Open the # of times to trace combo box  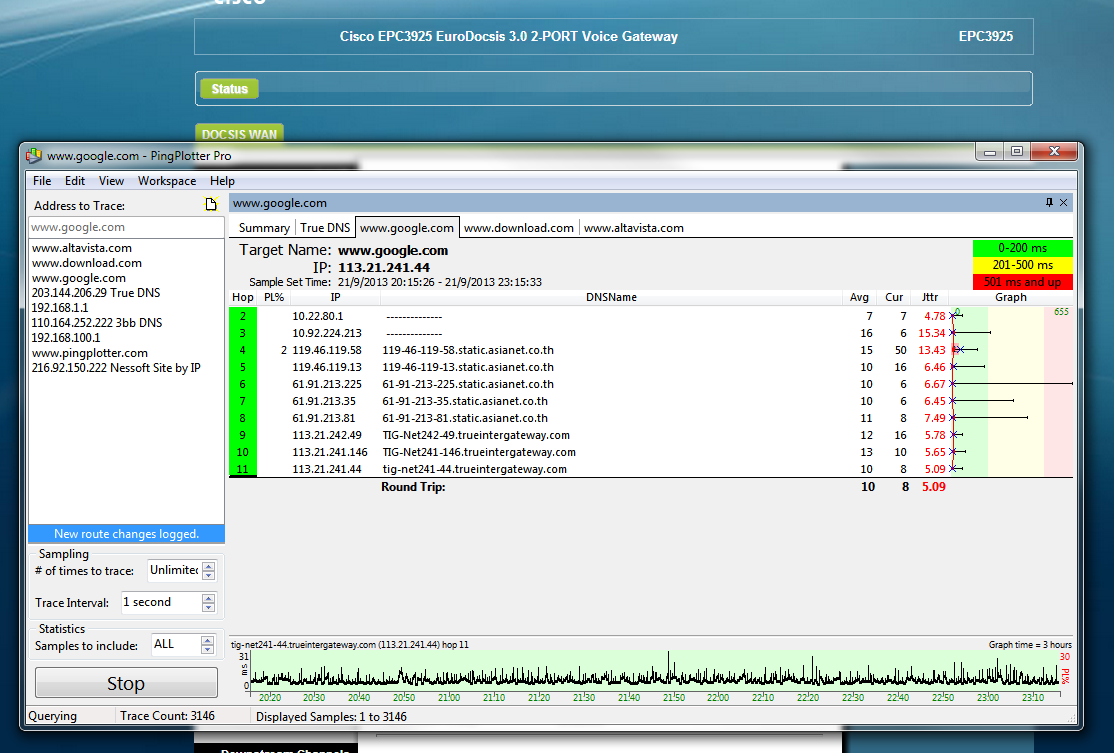174,570
